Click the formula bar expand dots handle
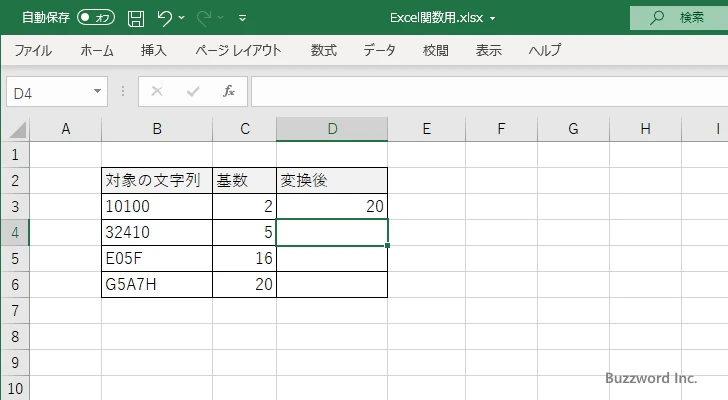Image resolution: width=728 pixels, height=400 pixels. point(123,91)
